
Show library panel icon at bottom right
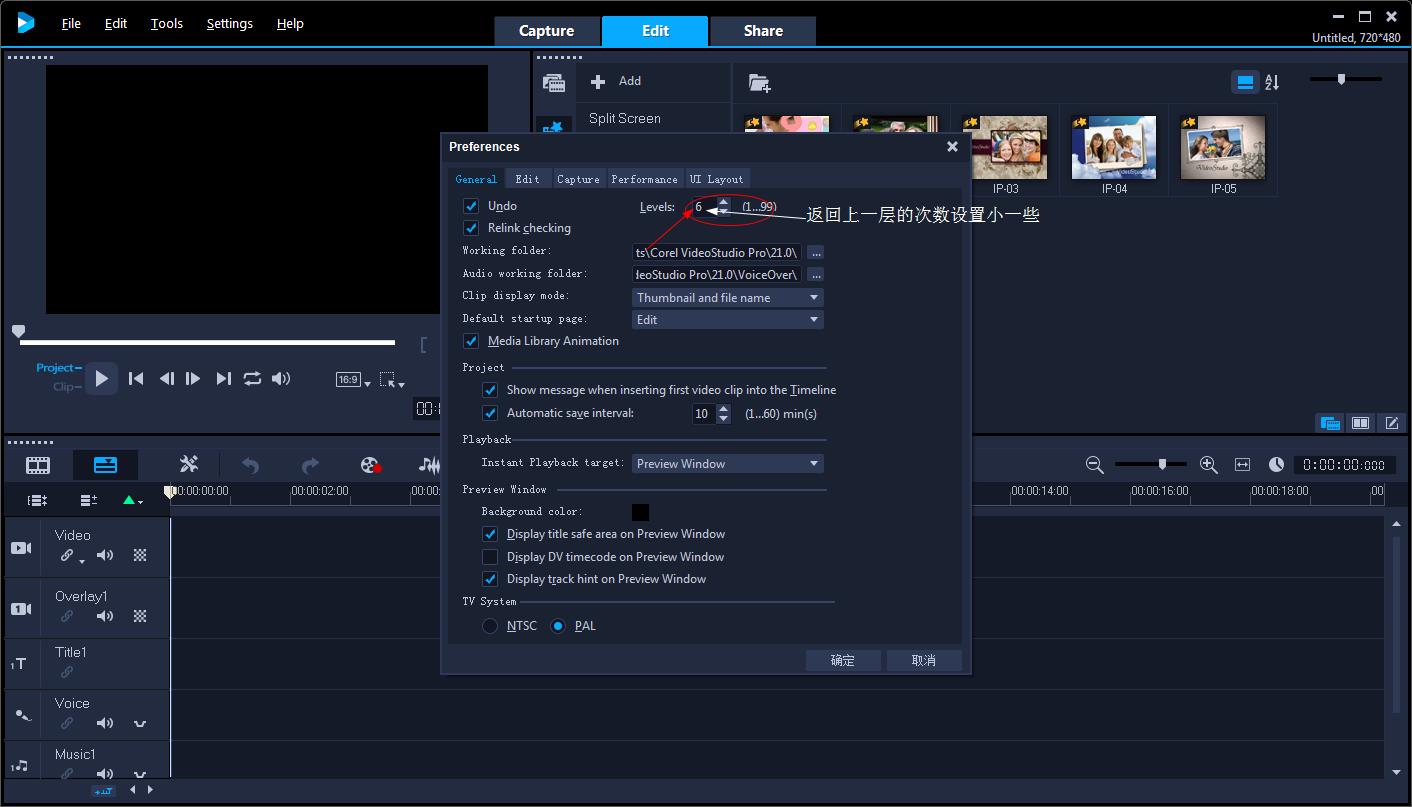[1330, 423]
